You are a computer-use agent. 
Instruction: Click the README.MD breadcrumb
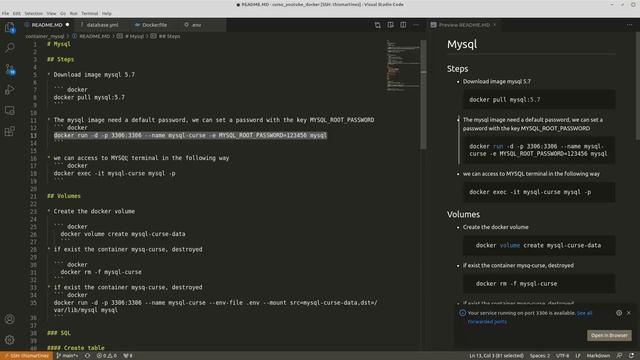coord(94,36)
